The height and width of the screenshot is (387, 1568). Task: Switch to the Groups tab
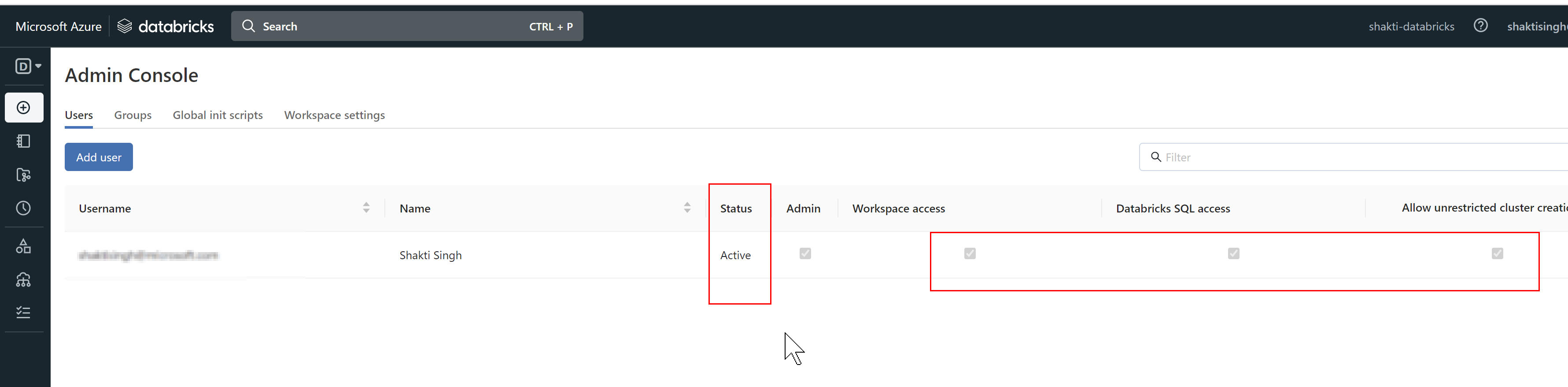[x=133, y=115]
